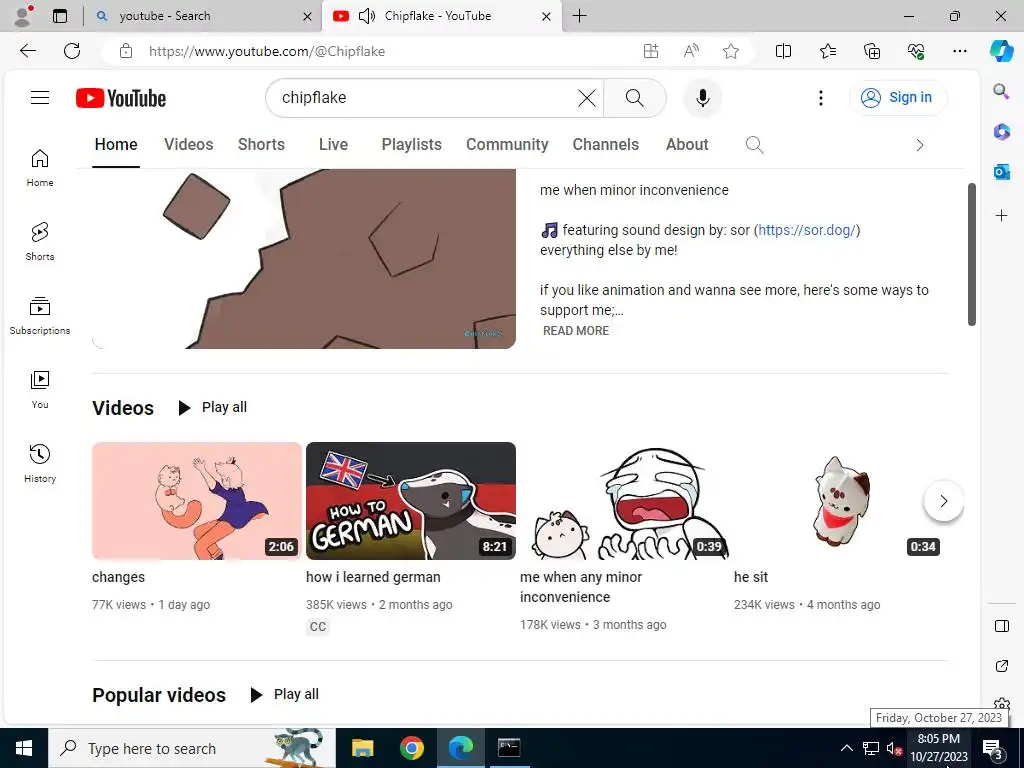This screenshot has width=1024, height=768.
Task: Switch to the 'youtube - Search' tab
Action: pos(202,16)
